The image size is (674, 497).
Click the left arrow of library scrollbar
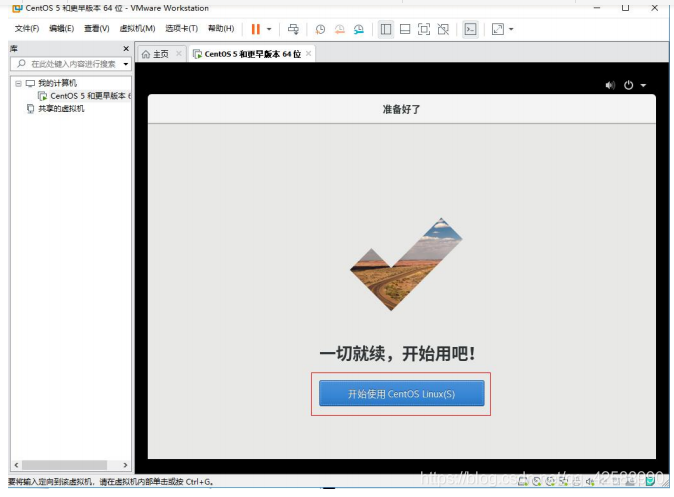(x=16, y=465)
